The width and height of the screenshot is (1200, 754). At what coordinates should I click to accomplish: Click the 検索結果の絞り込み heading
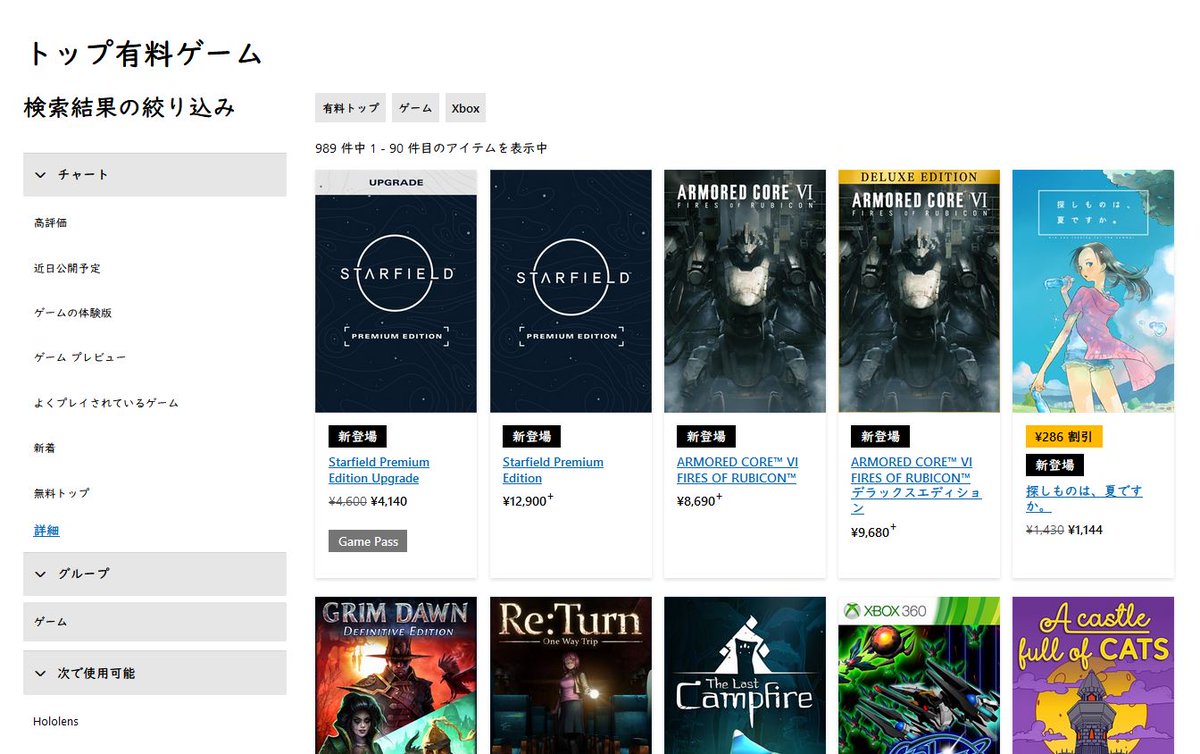click(x=129, y=107)
